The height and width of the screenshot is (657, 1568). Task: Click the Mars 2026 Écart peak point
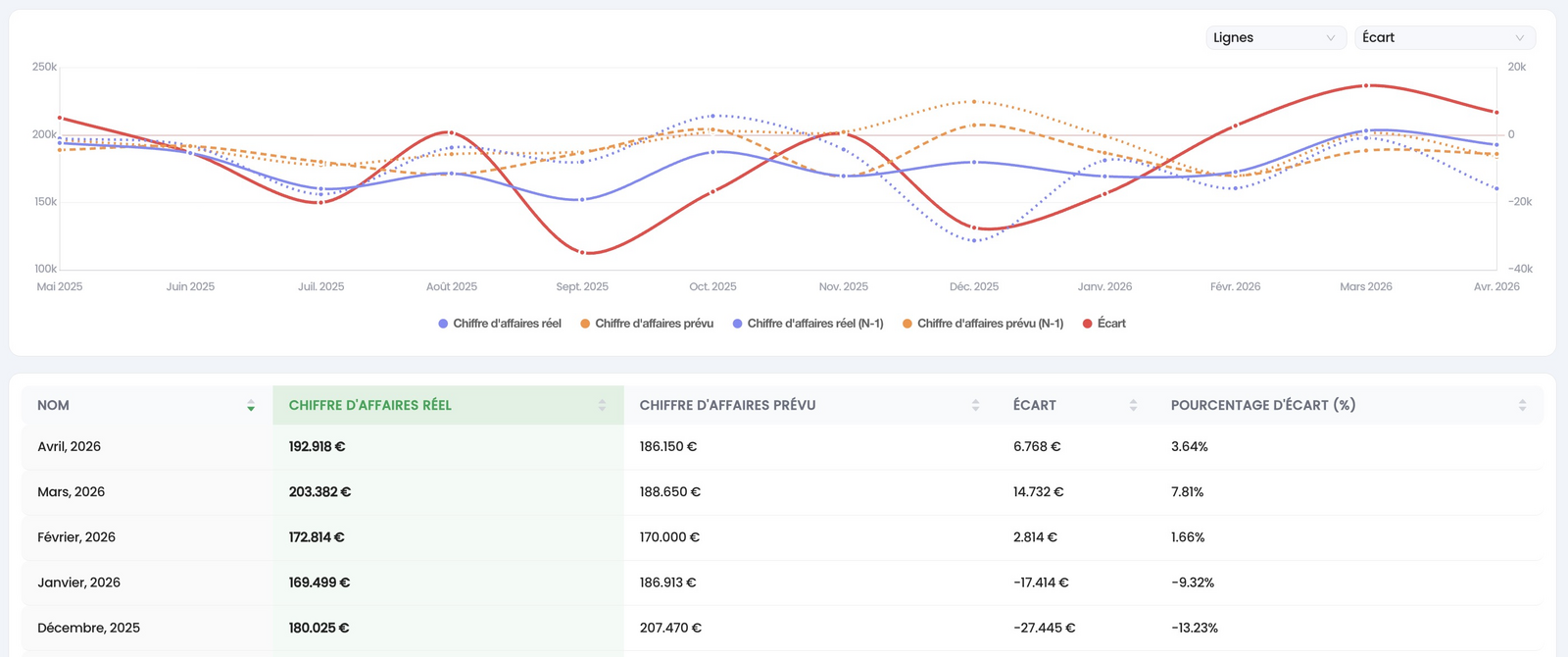point(1366,85)
